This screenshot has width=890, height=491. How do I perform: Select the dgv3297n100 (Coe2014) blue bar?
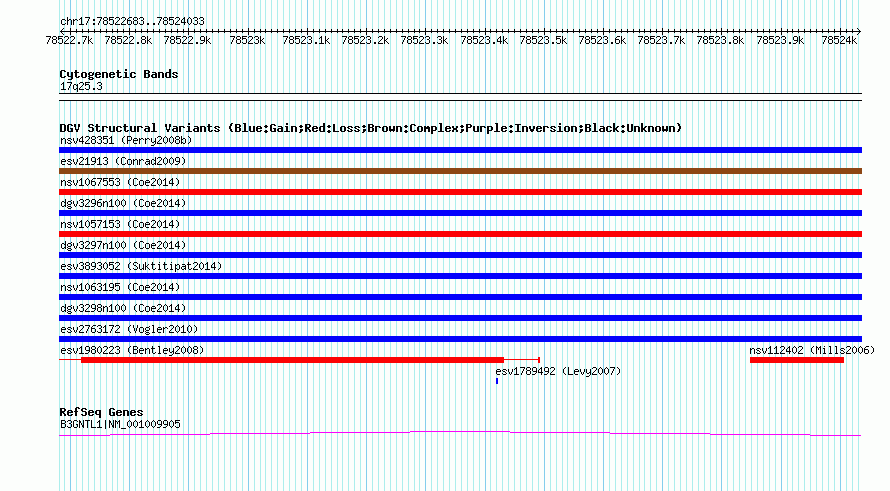tap(460, 255)
